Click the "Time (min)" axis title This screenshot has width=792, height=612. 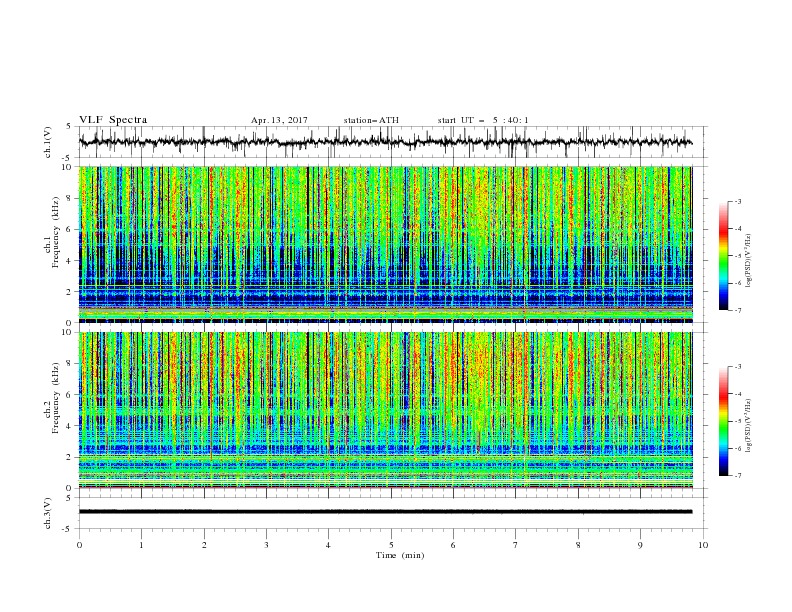coord(400,555)
